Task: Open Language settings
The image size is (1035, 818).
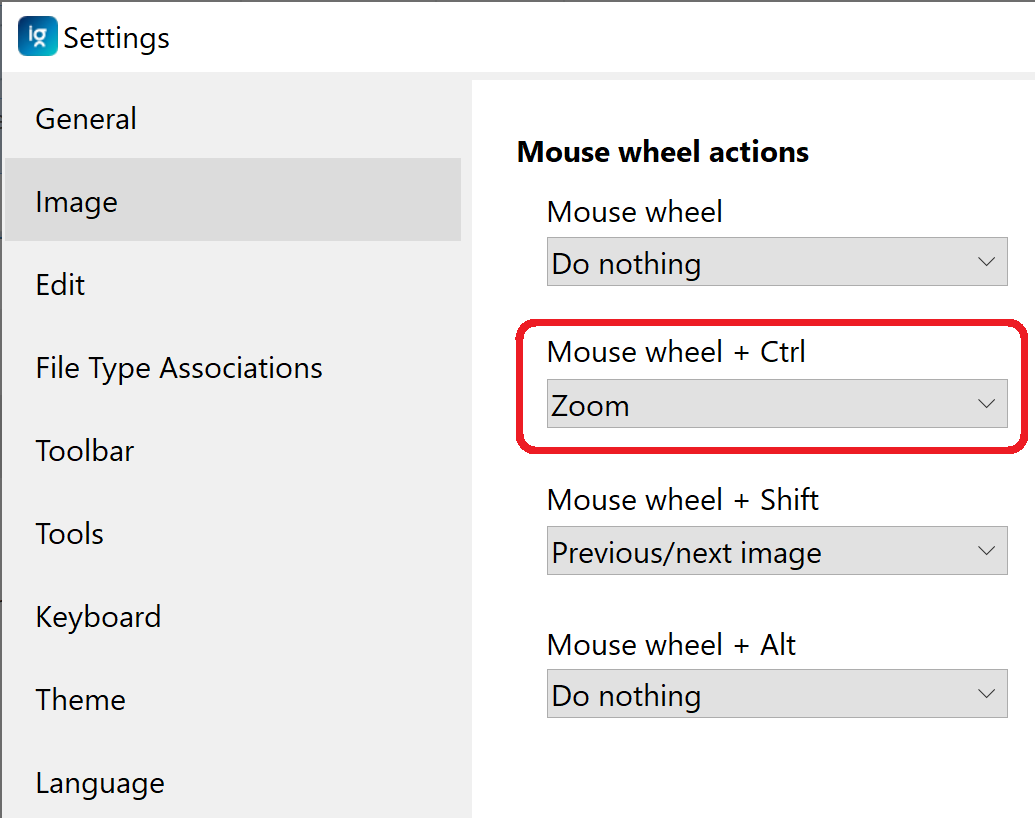Action: tap(99, 783)
